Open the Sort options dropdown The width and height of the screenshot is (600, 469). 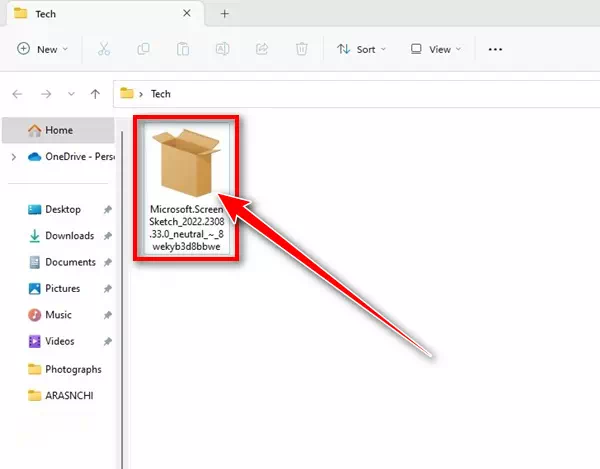pos(362,49)
